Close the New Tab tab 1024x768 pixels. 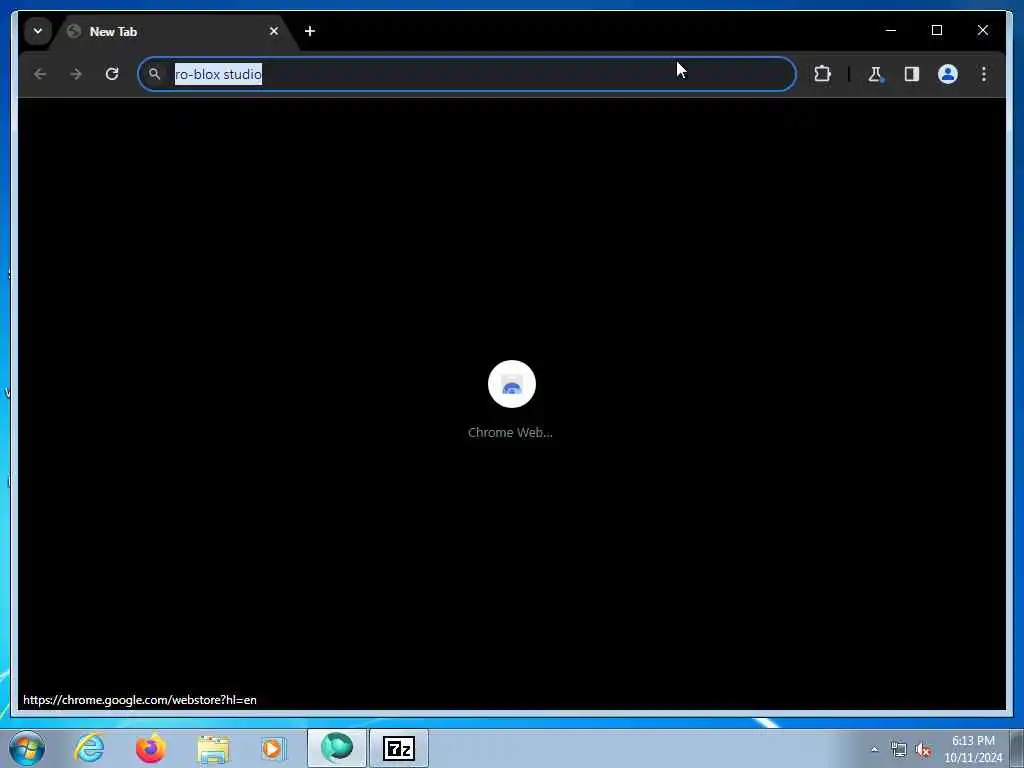point(274,31)
